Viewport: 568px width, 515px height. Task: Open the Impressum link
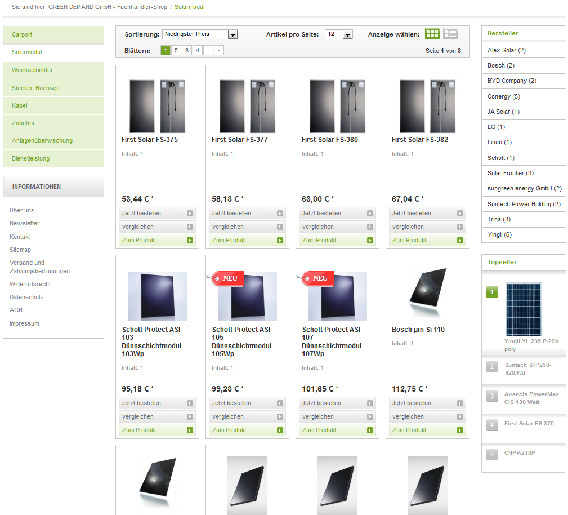(x=24, y=323)
